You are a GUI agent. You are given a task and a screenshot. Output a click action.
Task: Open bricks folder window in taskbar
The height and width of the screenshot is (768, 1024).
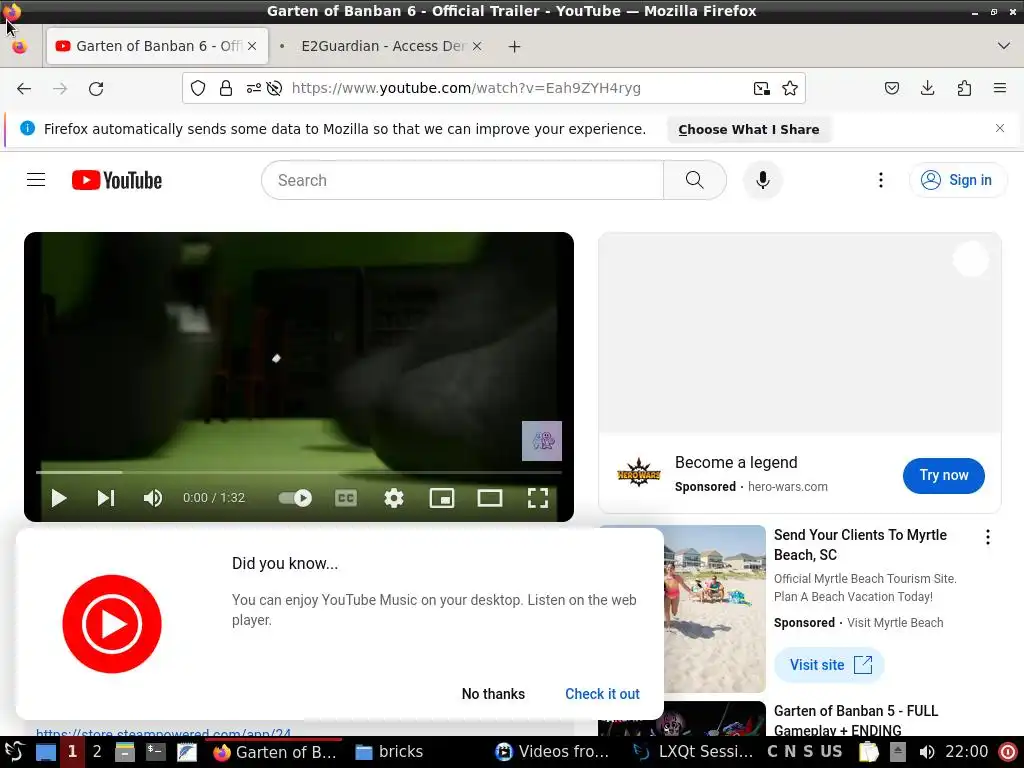390,752
